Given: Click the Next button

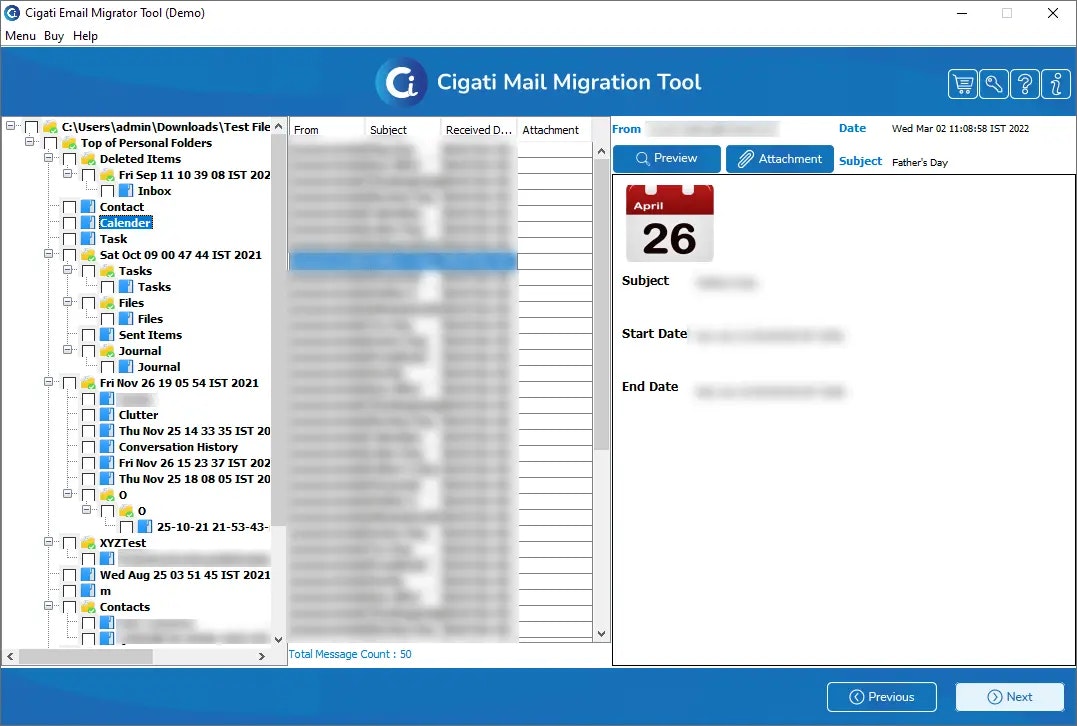Looking at the screenshot, I should (1010, 696).
